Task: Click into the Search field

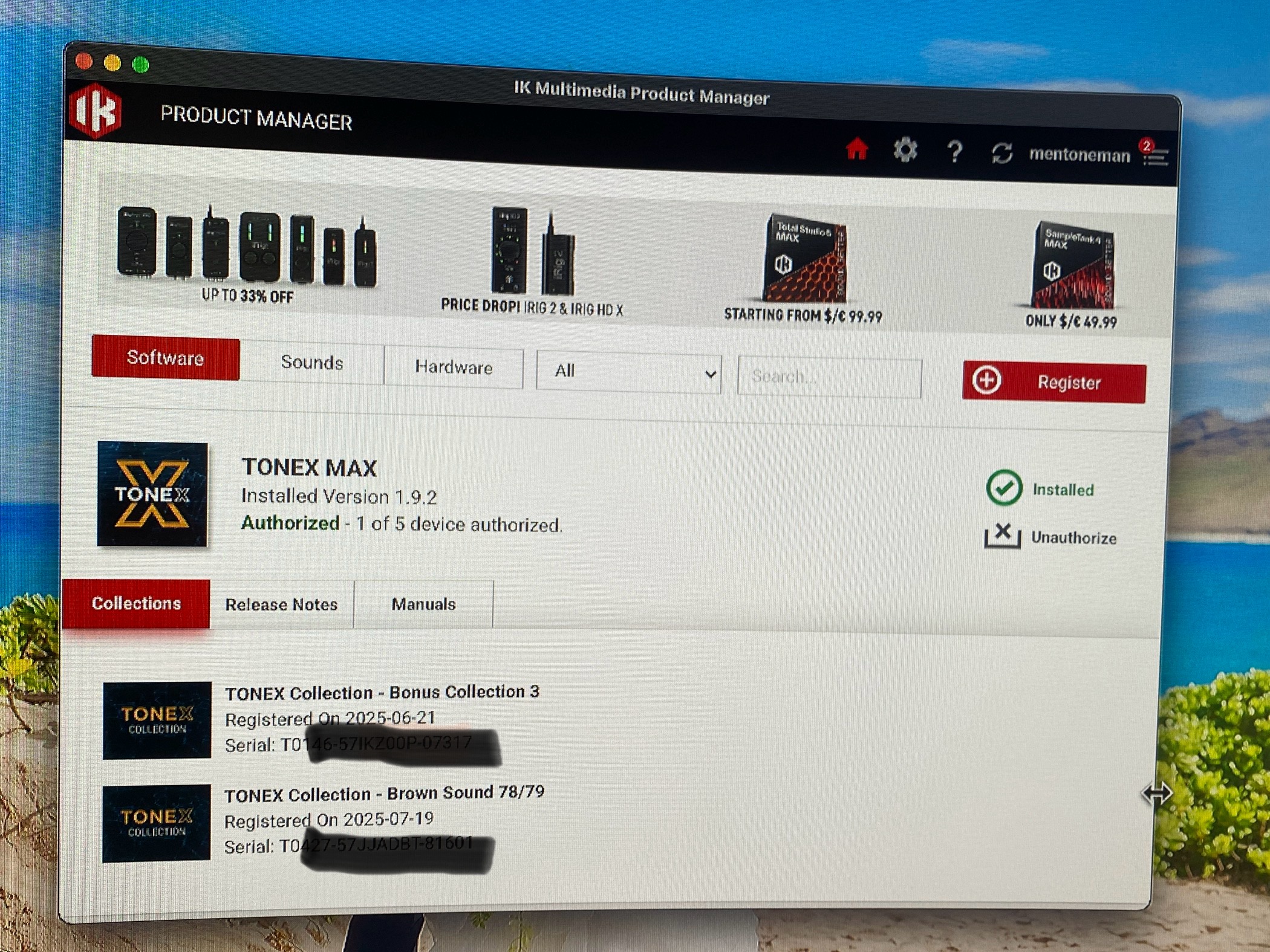Action: 829,378
